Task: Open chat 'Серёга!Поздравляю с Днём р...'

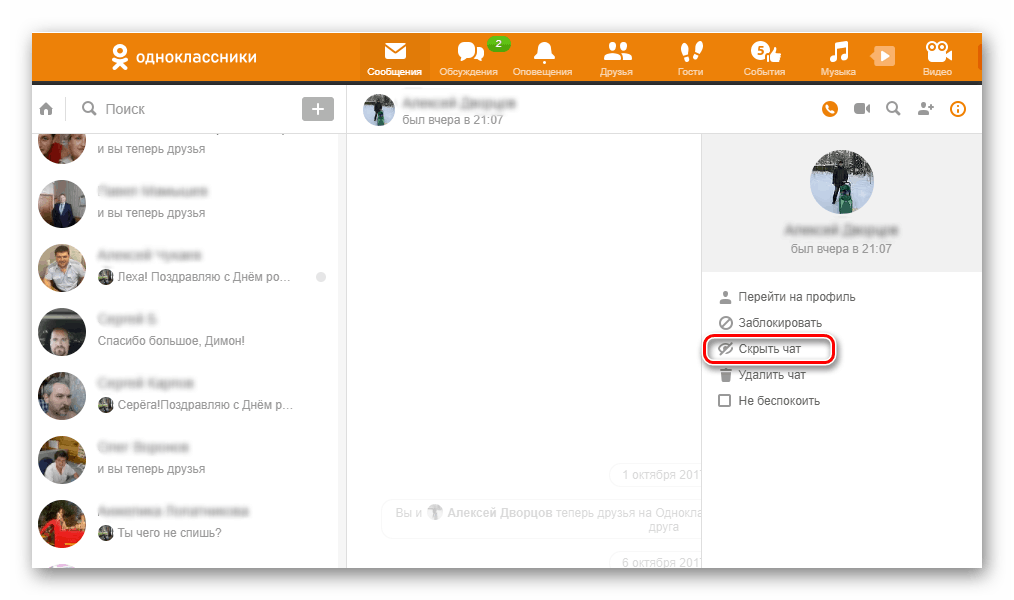Action: pos(188,395)
